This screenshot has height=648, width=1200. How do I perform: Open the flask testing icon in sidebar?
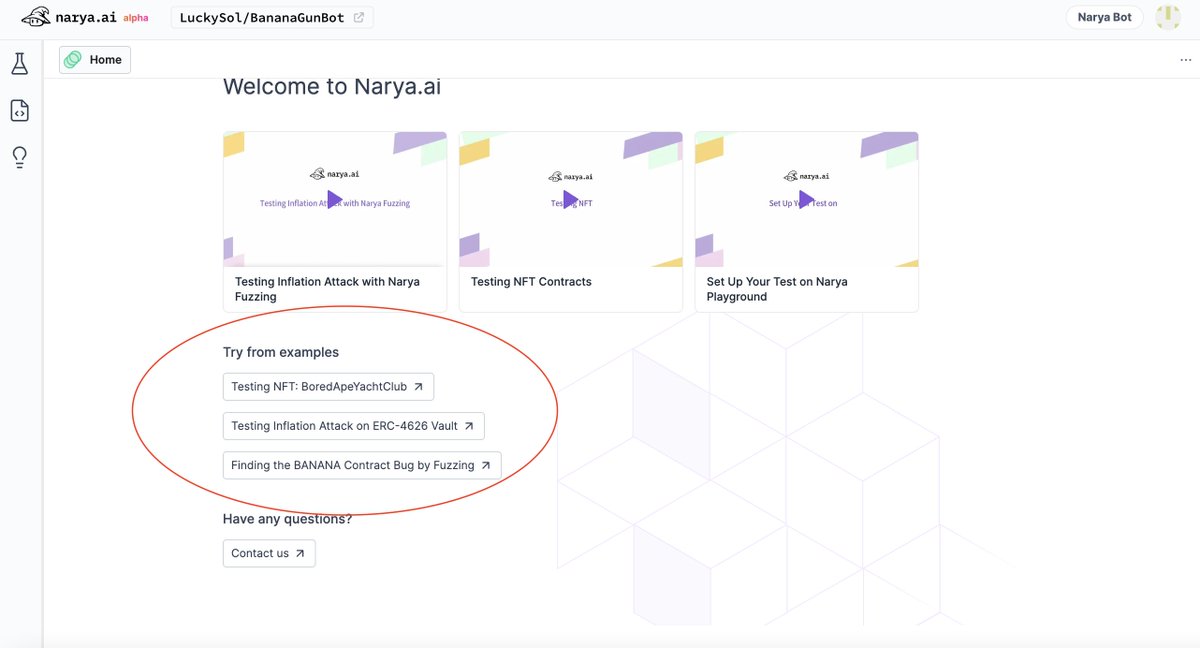(19, 64)
